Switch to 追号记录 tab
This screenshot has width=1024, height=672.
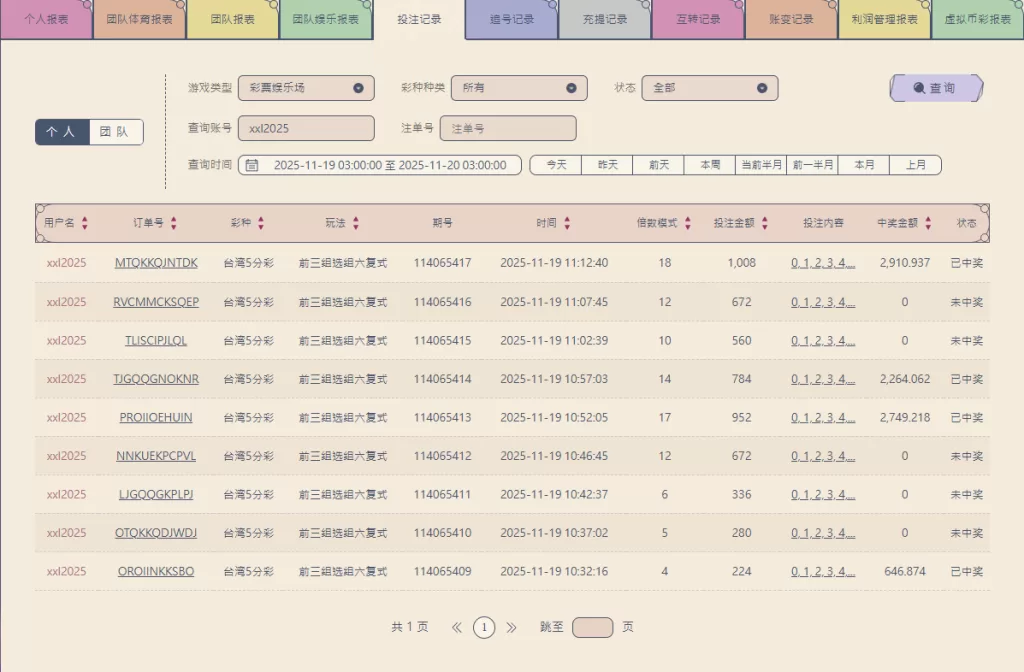(x=511, y=19)
